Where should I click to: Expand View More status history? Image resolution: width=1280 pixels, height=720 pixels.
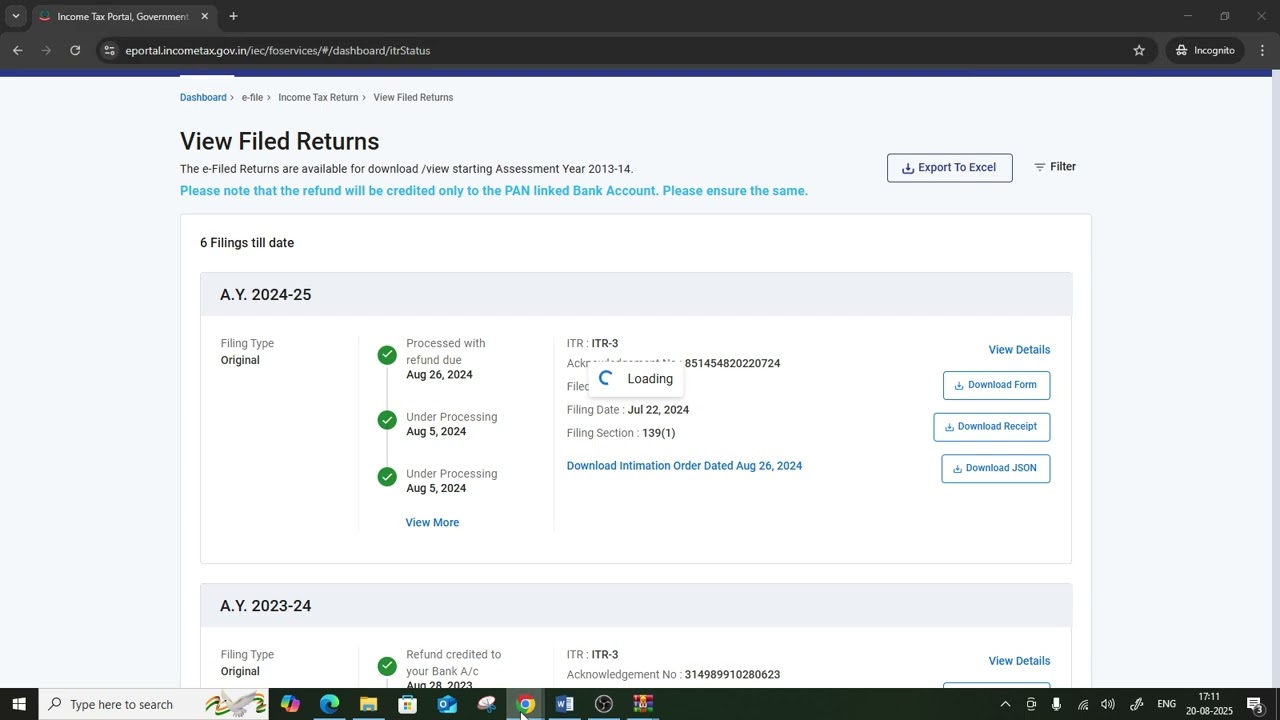coord(432,523)
